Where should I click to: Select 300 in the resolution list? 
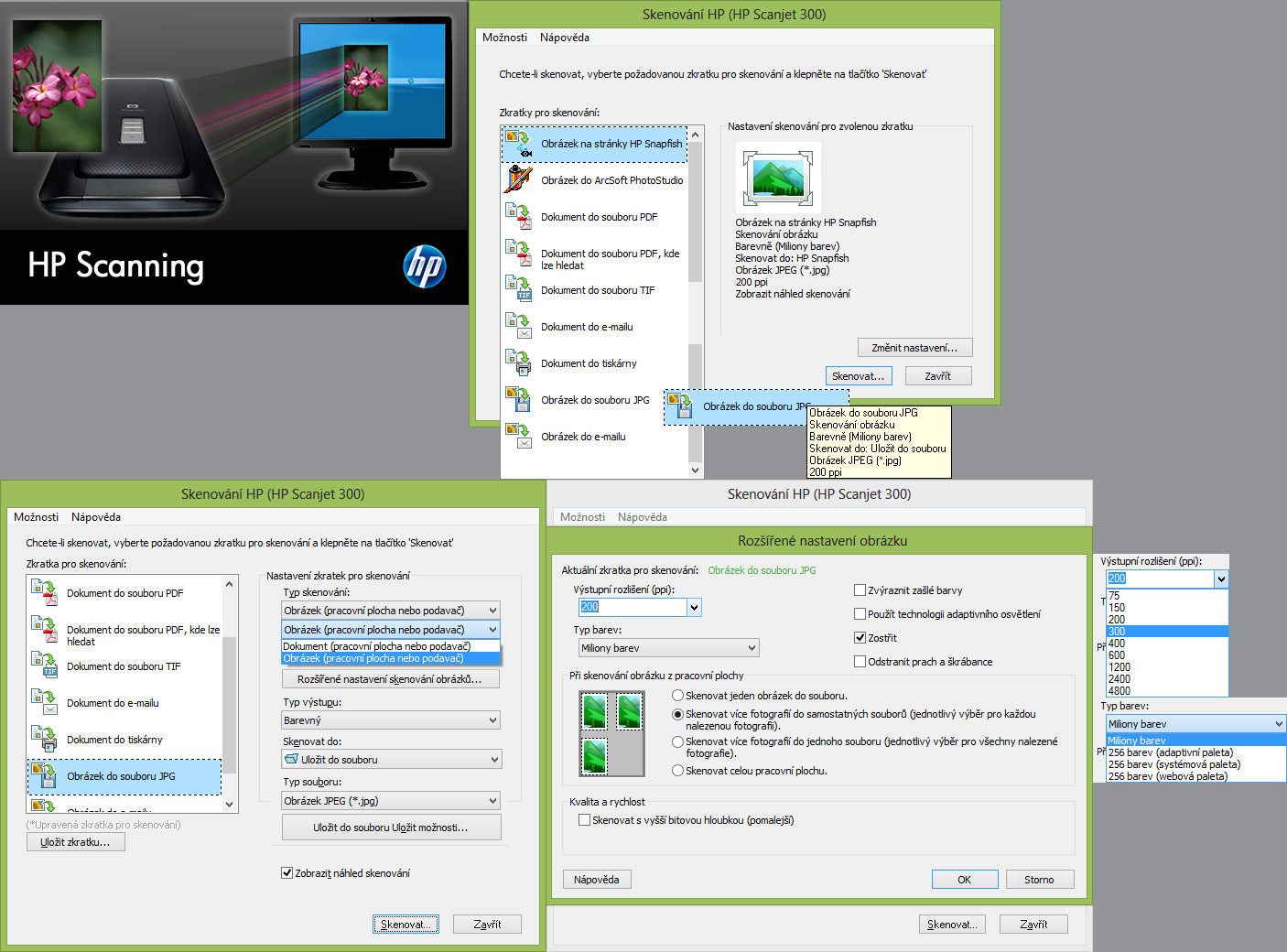click(x=1167, y=632)
